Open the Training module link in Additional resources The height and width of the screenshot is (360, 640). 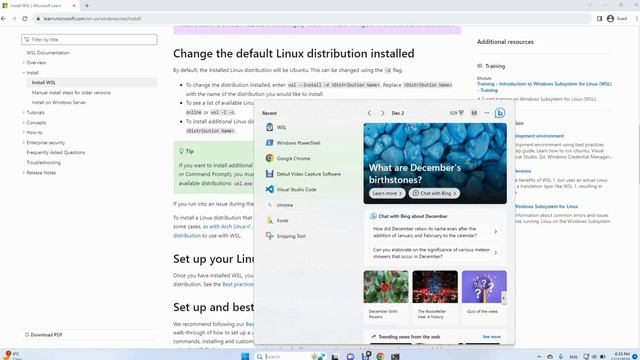click(544, 87)
